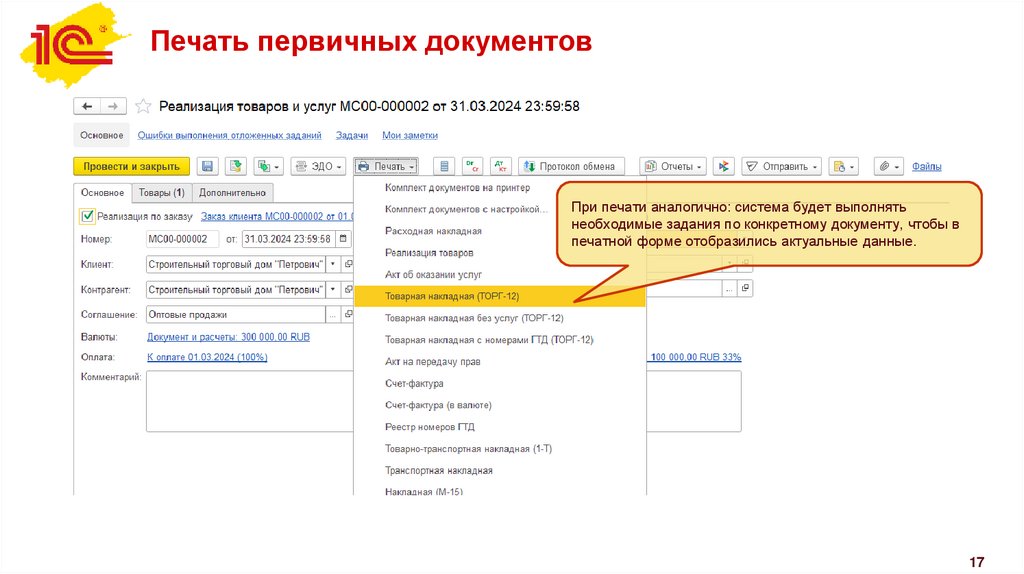Select Товарная накладная с номерами ГТД
1024x574 pixels.
tap(500, 340)
